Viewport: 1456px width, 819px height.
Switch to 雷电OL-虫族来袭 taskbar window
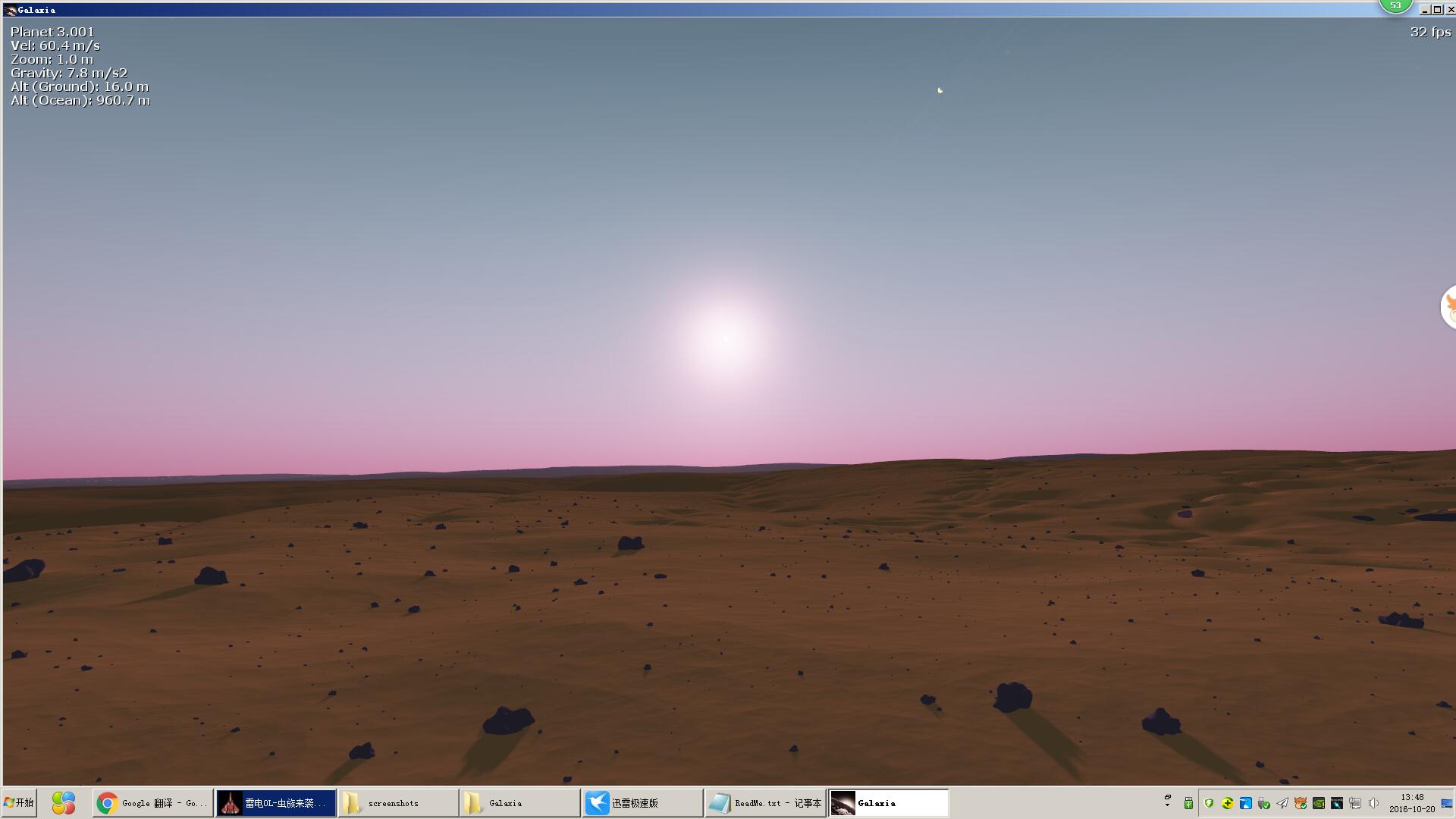click(276, 802)
